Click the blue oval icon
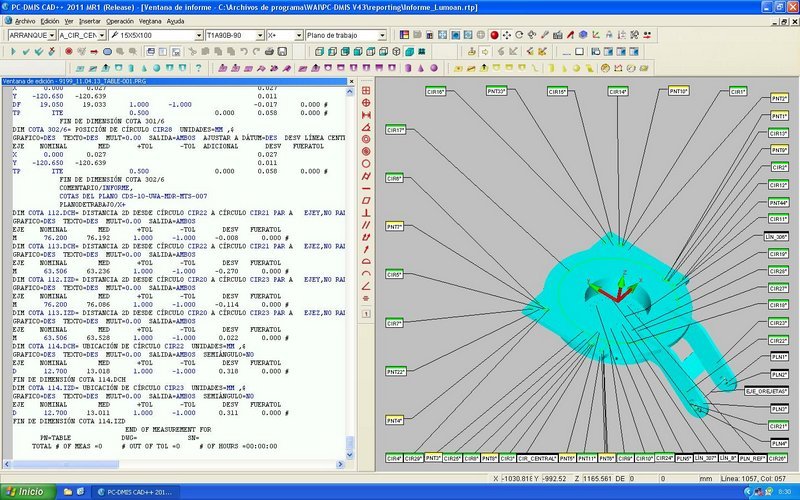This screenshot has width=800, height=500. coord(107,52)
